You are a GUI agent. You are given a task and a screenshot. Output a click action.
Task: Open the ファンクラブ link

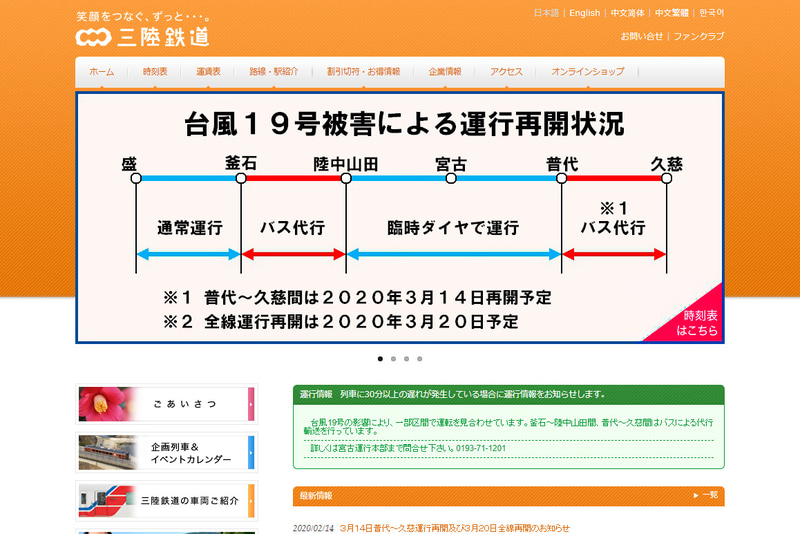coord(698,36)
